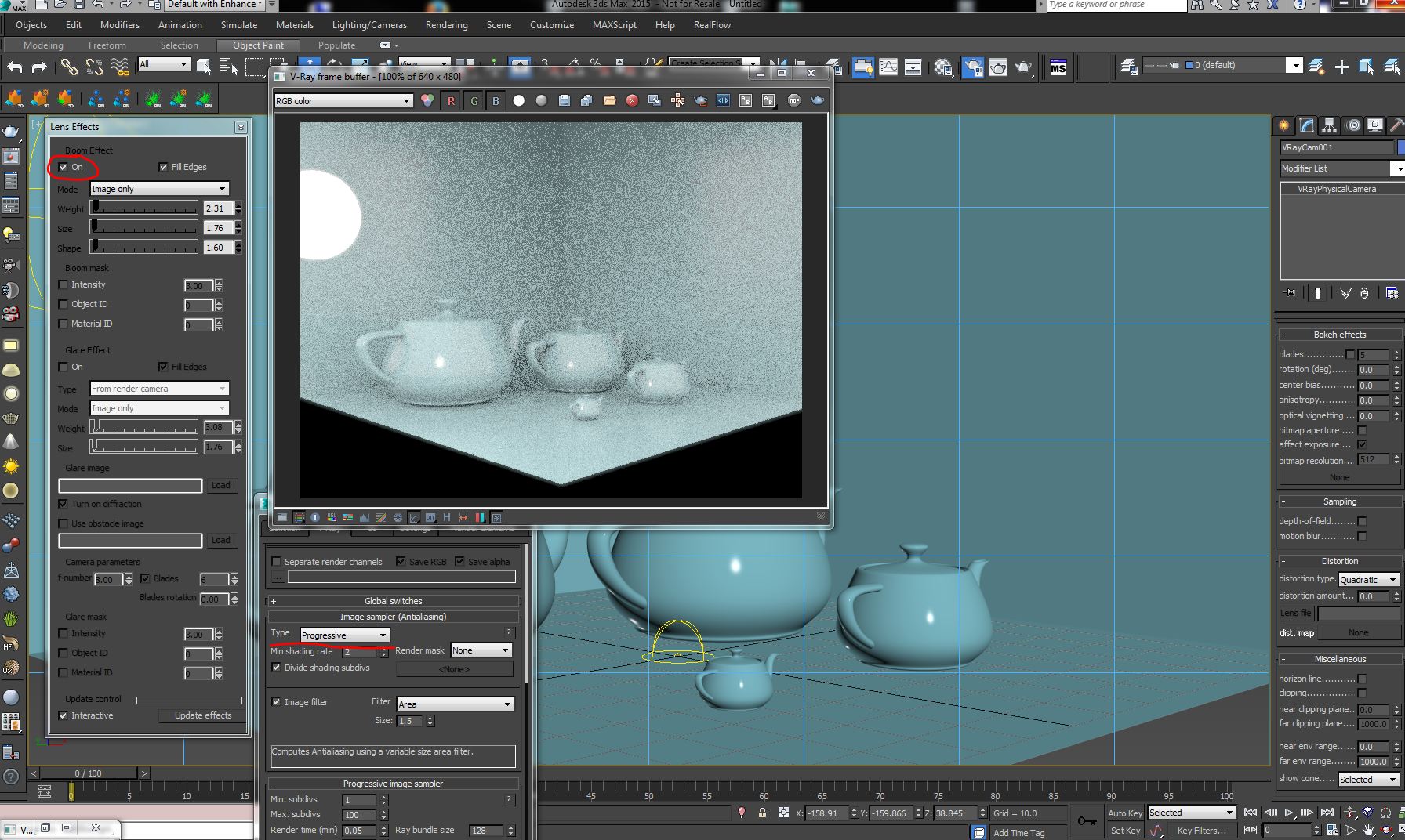Clear the V-Ray frame buffer image
The height and width of the screenshot is (840, 1405).
(x=632, y=100)
